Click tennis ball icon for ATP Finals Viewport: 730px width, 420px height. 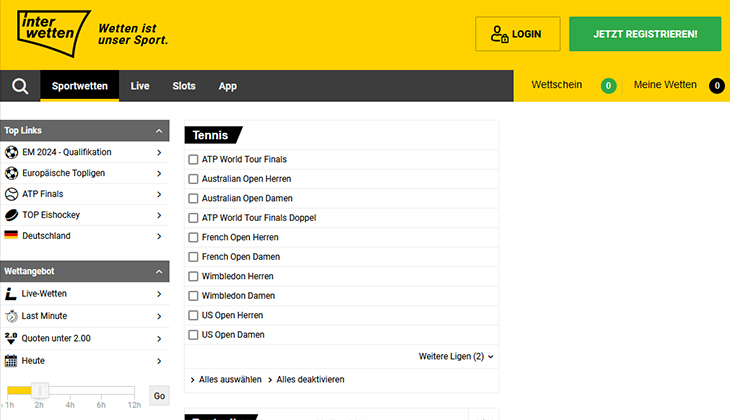[11, 194]
